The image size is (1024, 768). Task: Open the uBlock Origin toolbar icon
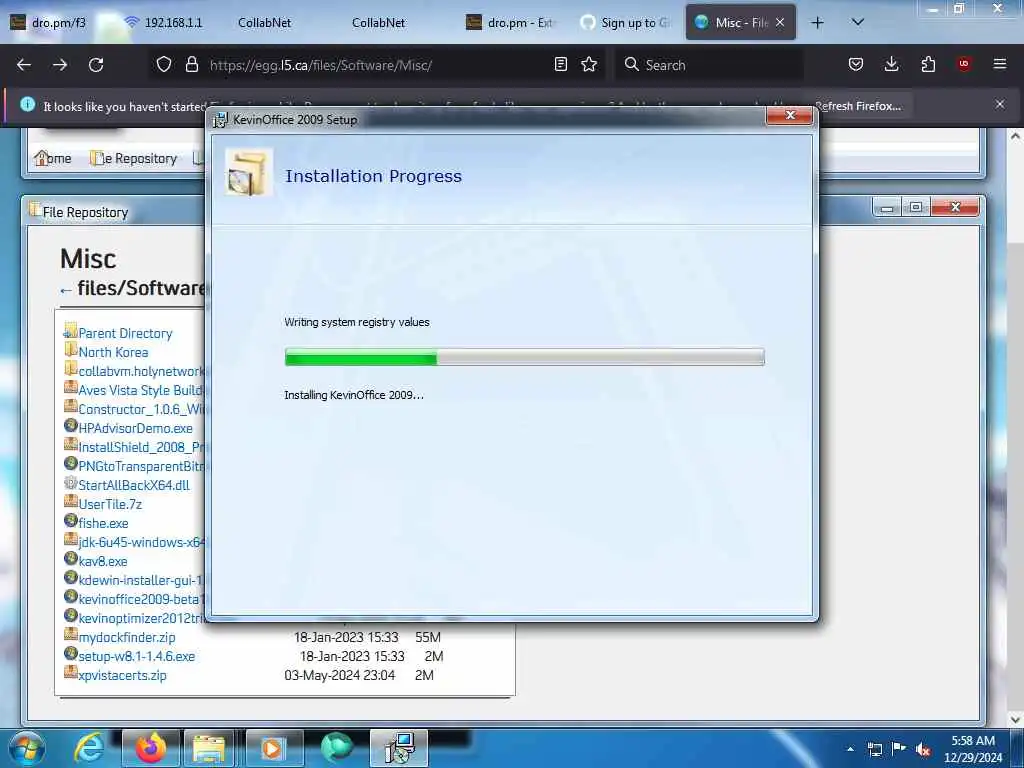(x=964, y=64)
